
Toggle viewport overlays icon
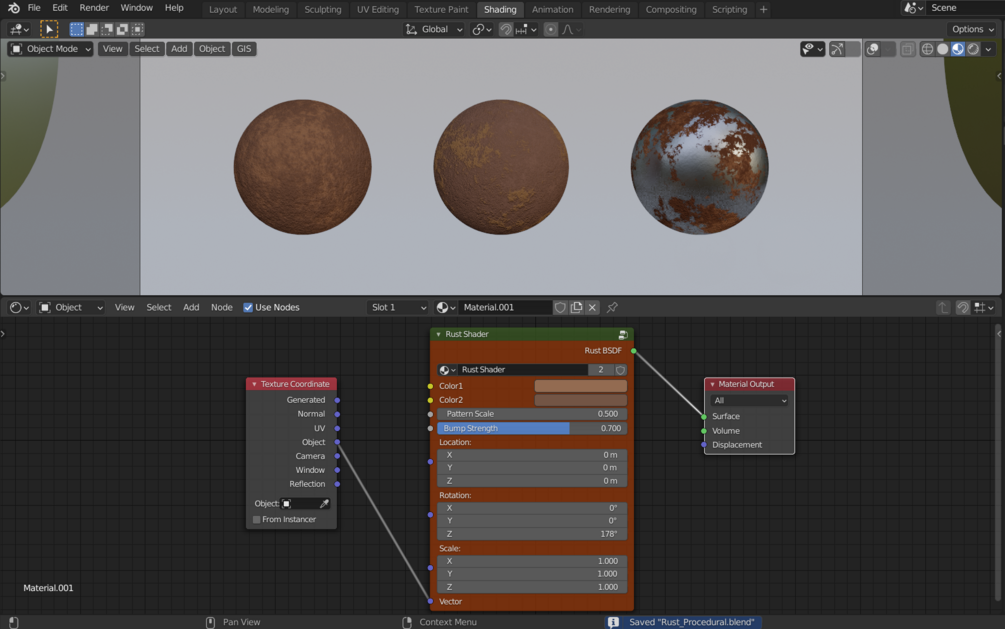click(x=872, y=49)
